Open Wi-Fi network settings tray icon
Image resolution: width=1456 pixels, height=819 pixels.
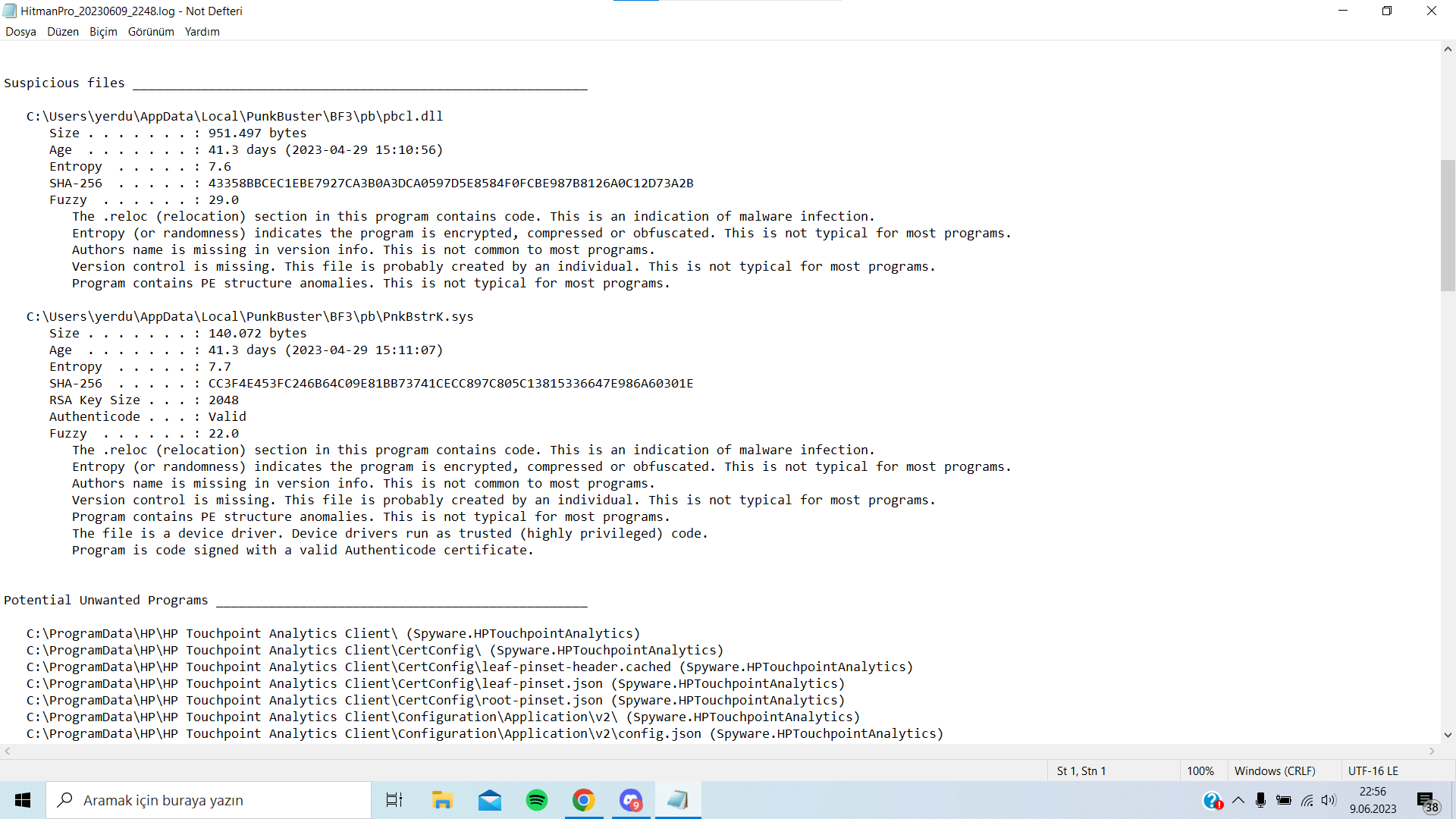pos(1307,800)
